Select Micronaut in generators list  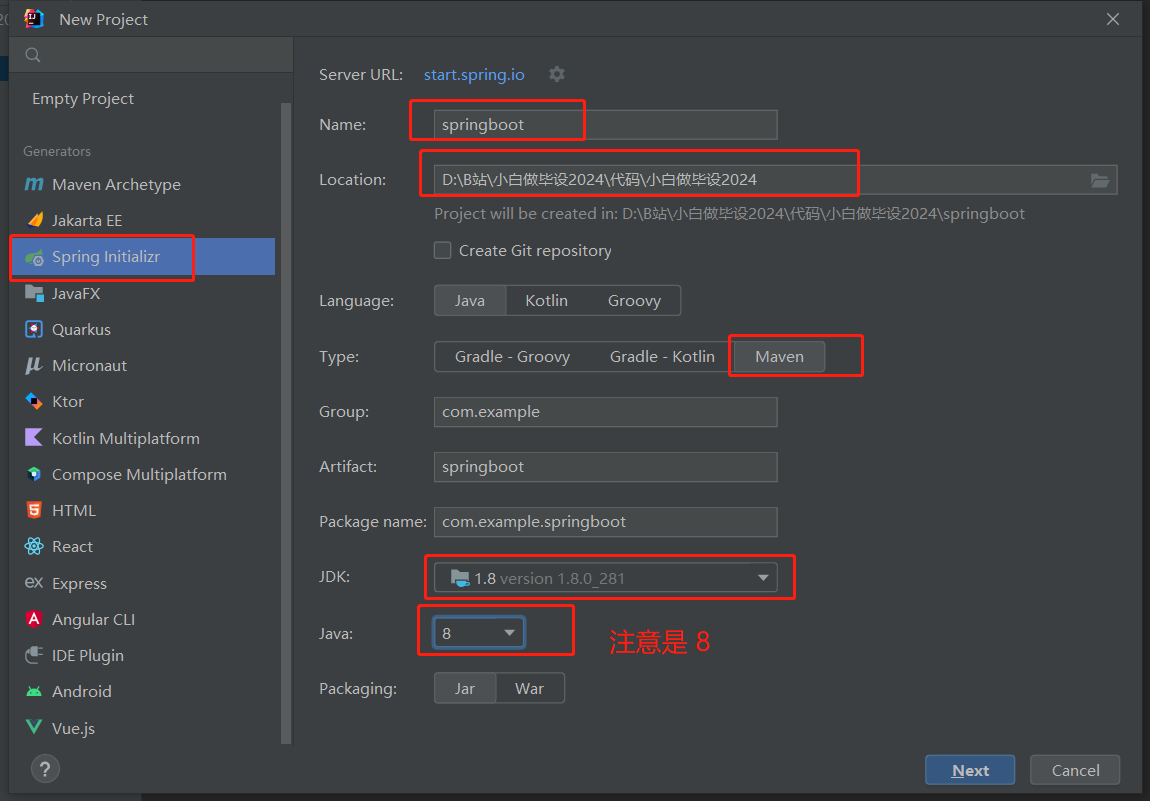point(89,365)
